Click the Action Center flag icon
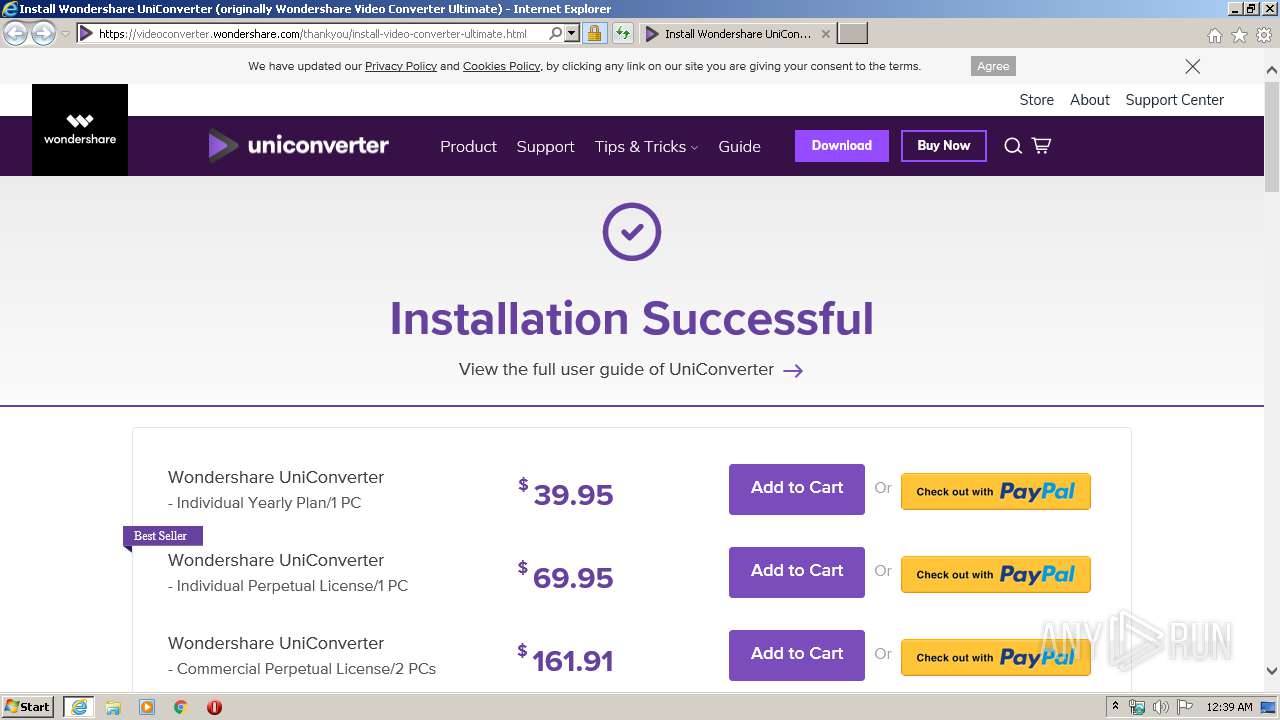Image resolution: width=1280 pixels, height=720 pixels. tap(1185, 707)
